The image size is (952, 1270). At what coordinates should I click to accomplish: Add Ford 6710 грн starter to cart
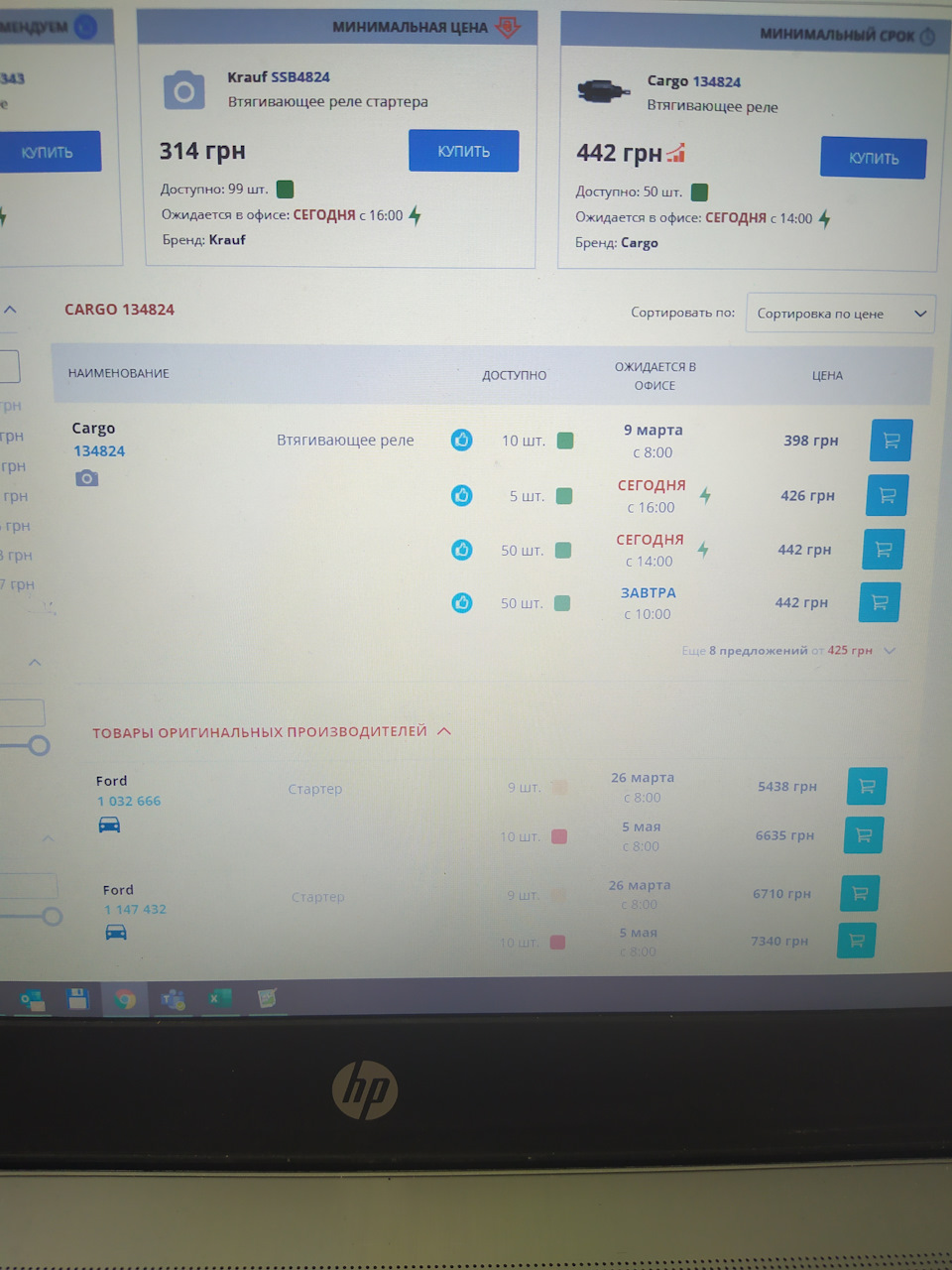tap(860, 893)
